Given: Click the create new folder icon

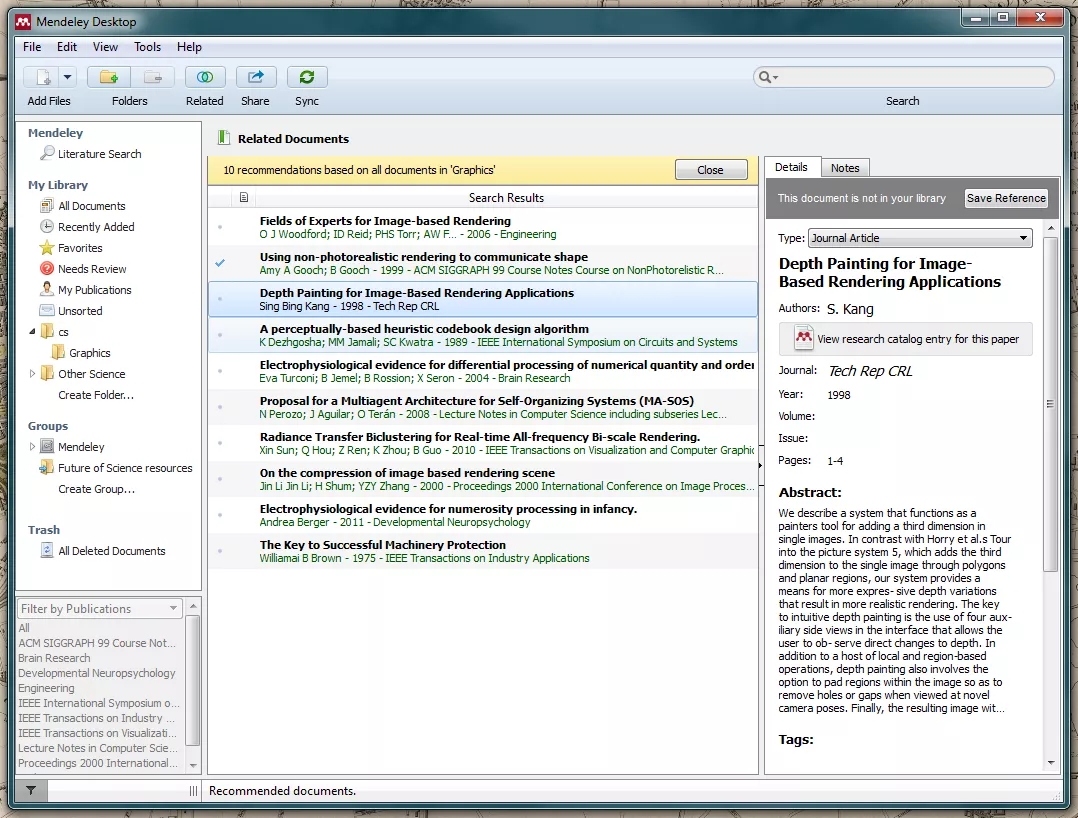Looking at the screenshot, I should click(x=109, y=77).
